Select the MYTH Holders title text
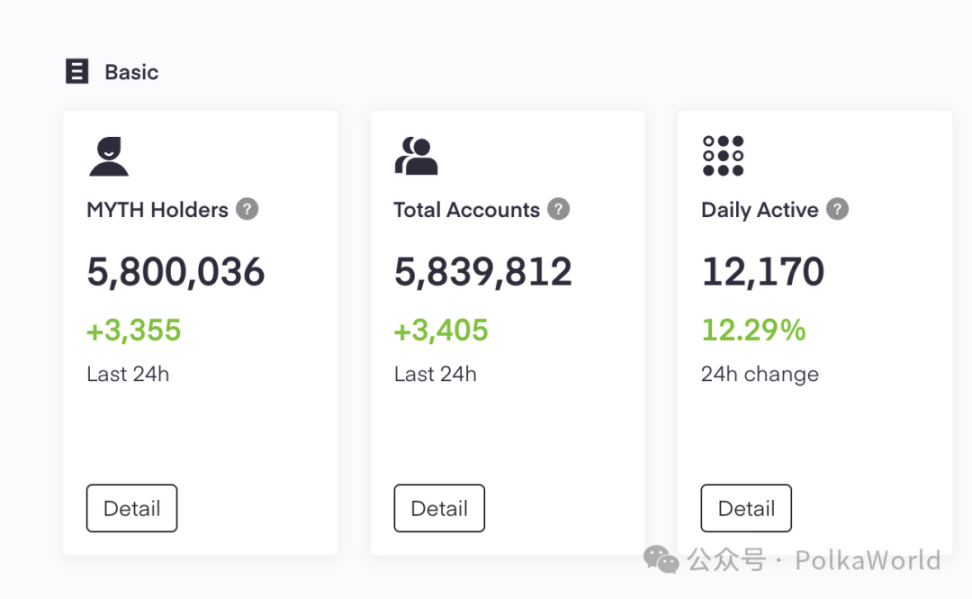The width and height of the screenshot is (972, 599). (158, 210)
